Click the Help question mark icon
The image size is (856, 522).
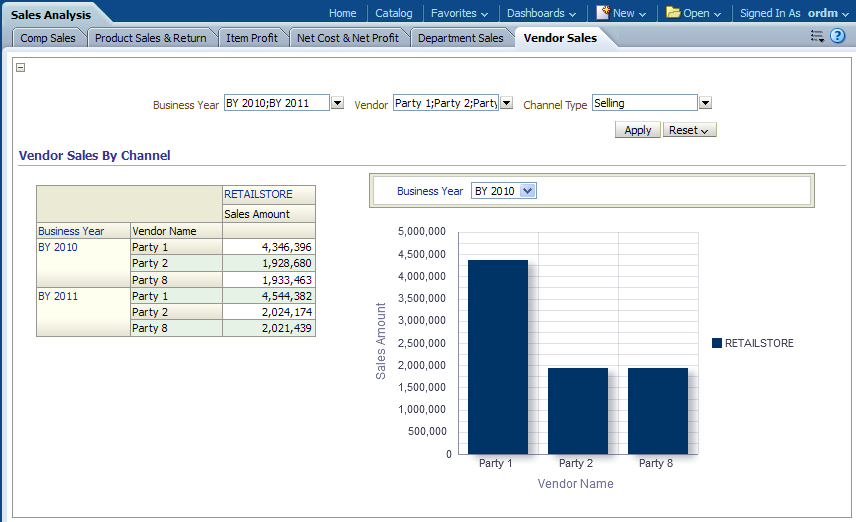point(838,36)
